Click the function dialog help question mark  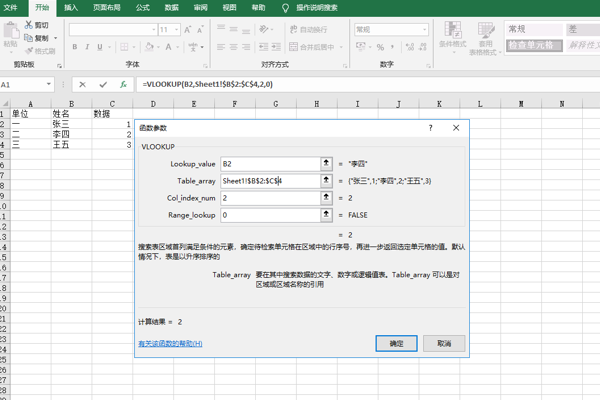coord(431,128)
